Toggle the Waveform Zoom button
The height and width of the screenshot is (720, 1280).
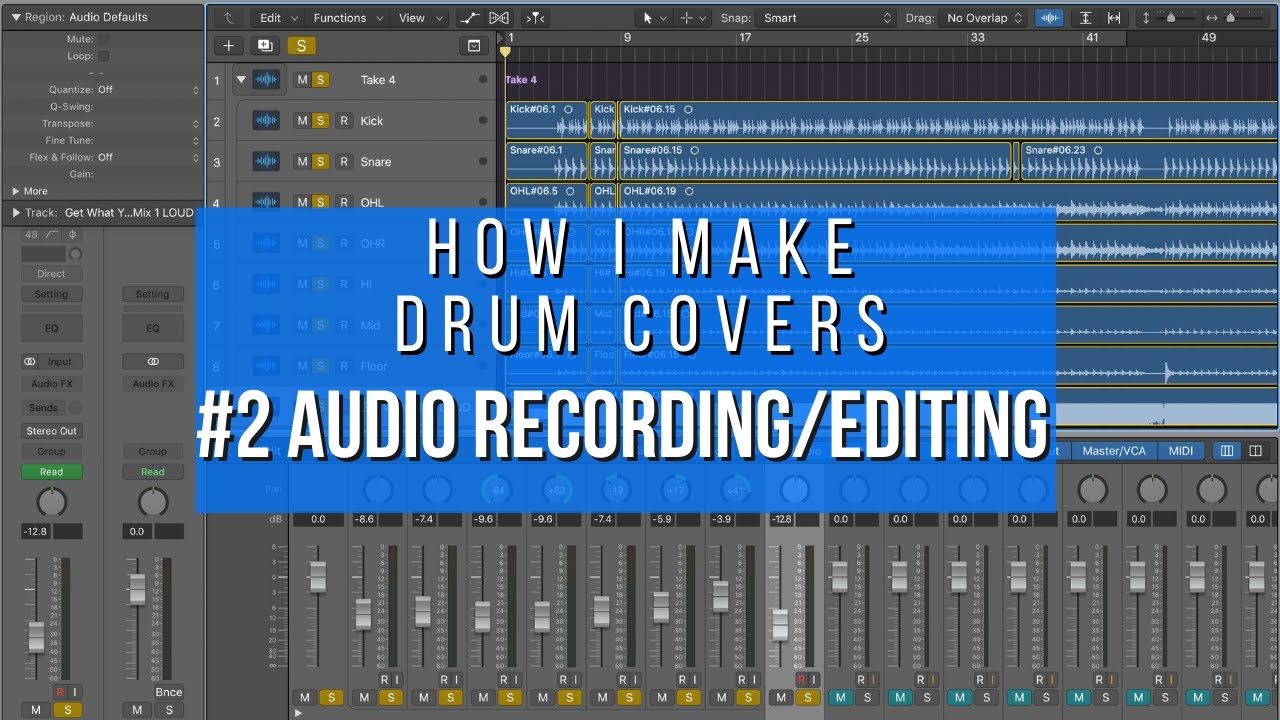point(1049,17)
